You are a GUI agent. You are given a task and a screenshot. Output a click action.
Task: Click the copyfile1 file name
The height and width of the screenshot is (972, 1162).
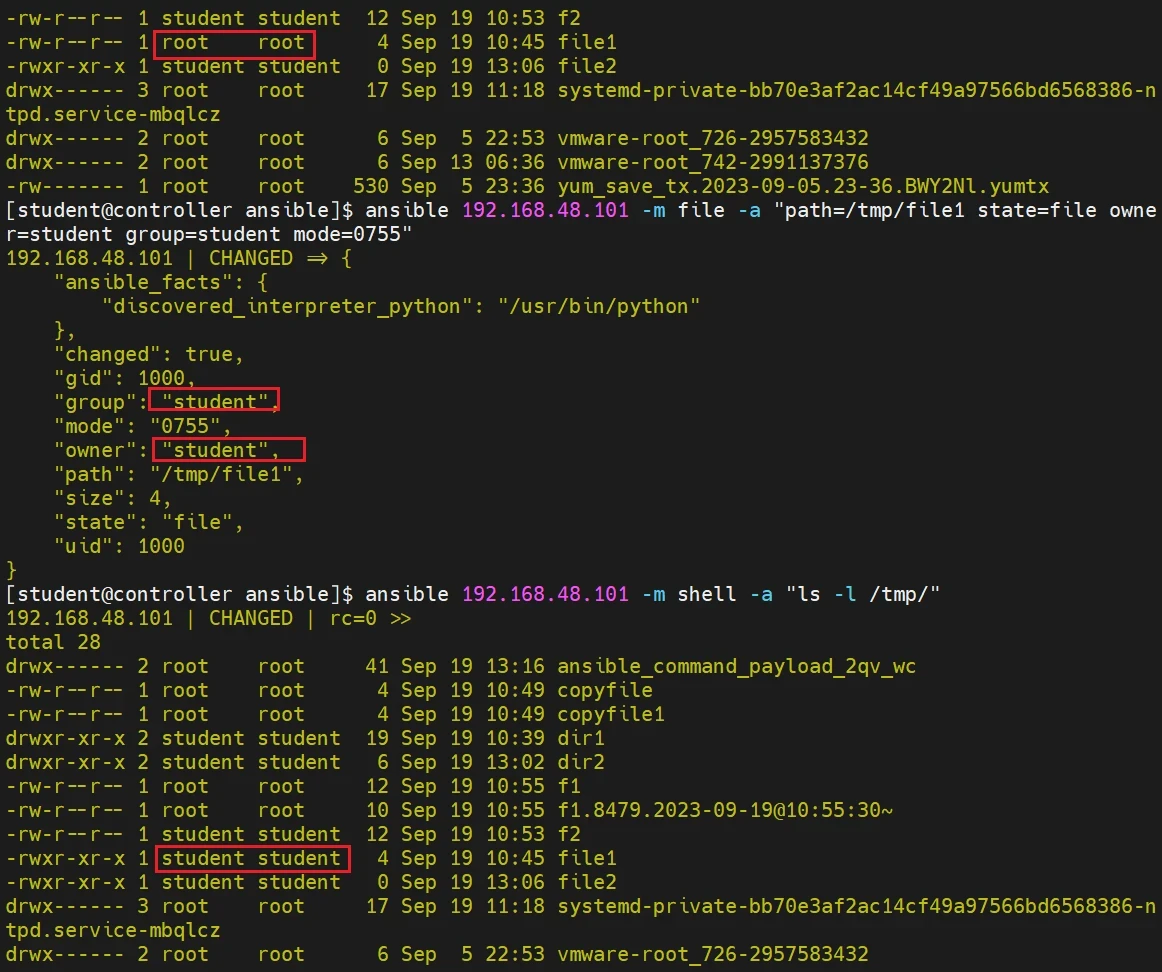point(610,714)
